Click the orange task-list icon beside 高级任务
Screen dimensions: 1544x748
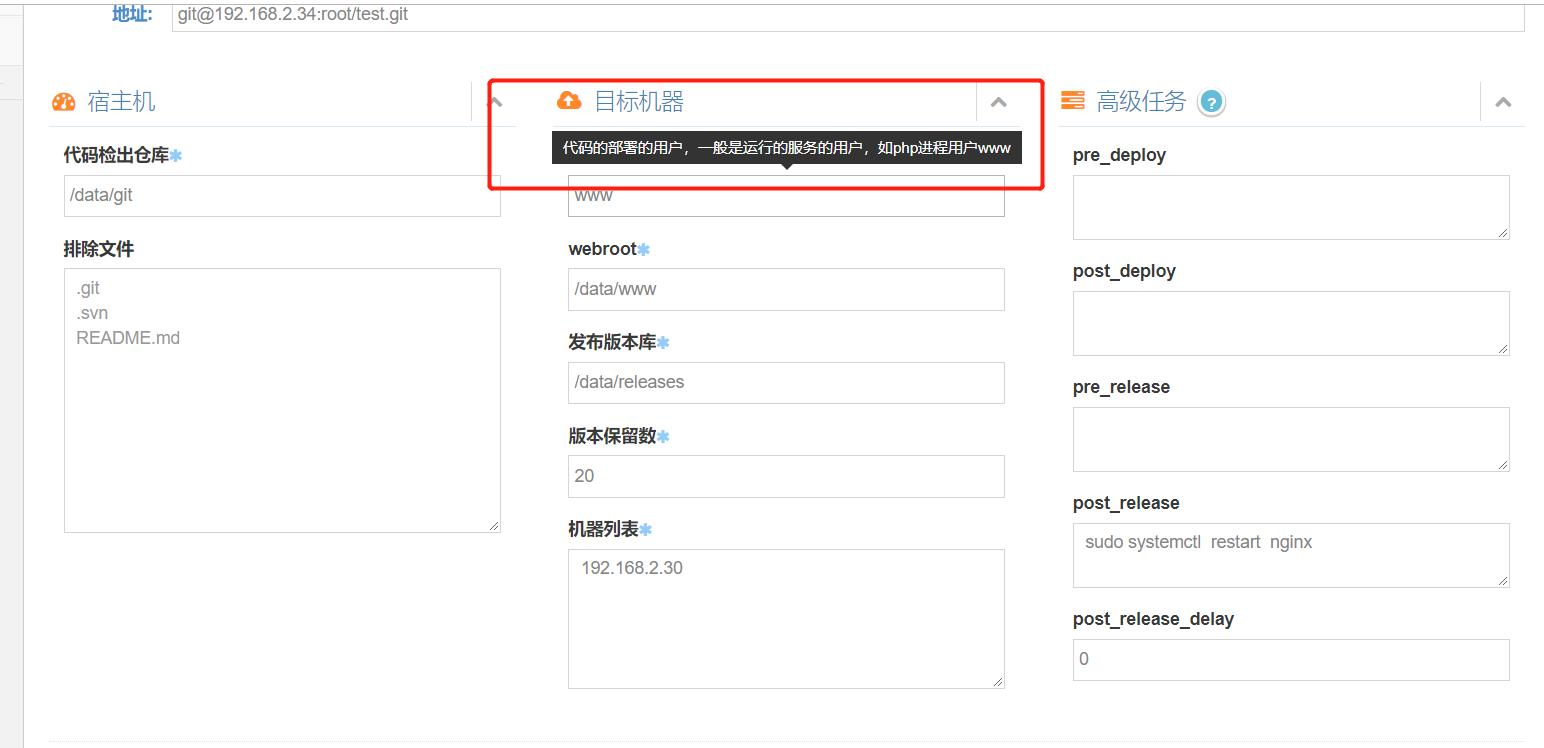pos(1074,100)
